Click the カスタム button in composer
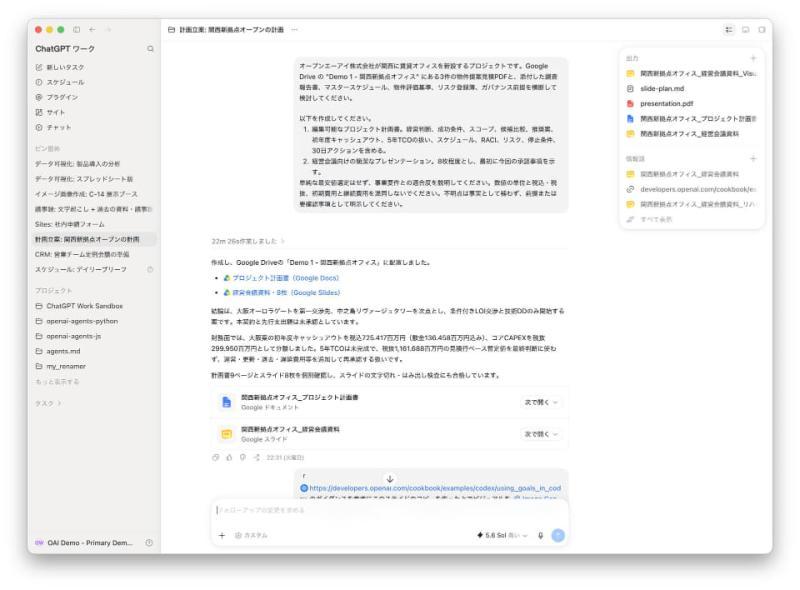This screenshot has width=800, height=590. point(251,535)
